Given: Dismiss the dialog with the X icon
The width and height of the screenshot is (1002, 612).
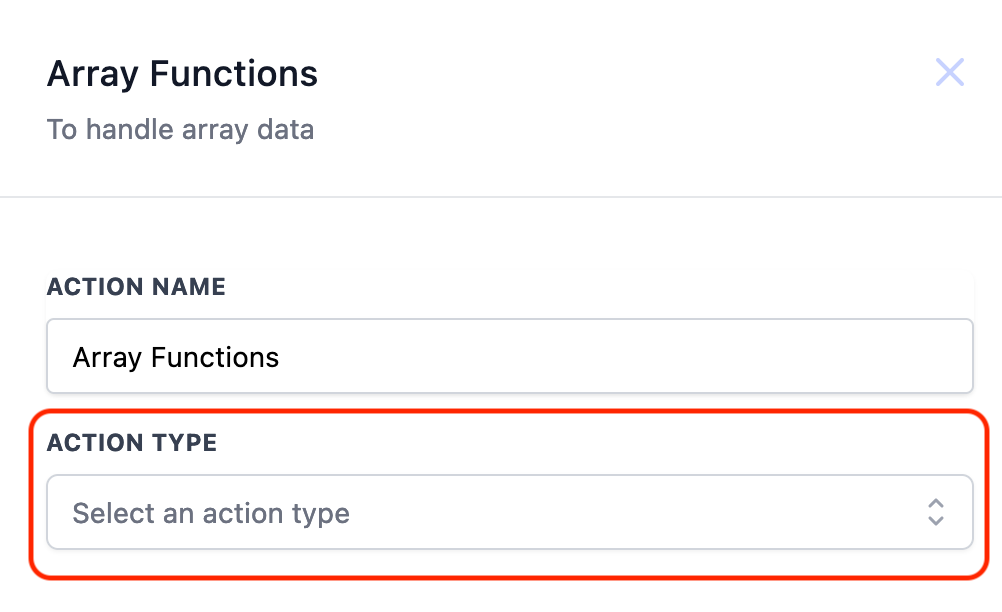Looking at the screenshot, I should point(949,72).
